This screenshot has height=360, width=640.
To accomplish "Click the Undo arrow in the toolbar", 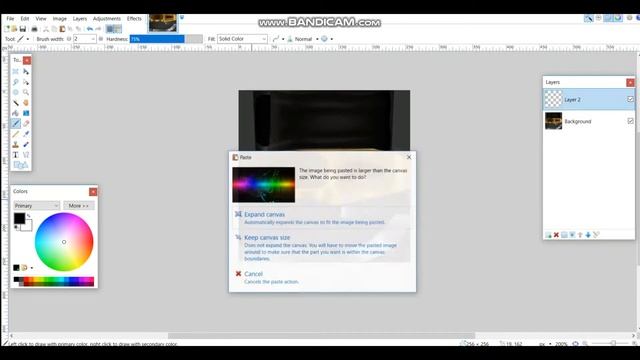I will (90, 29).
